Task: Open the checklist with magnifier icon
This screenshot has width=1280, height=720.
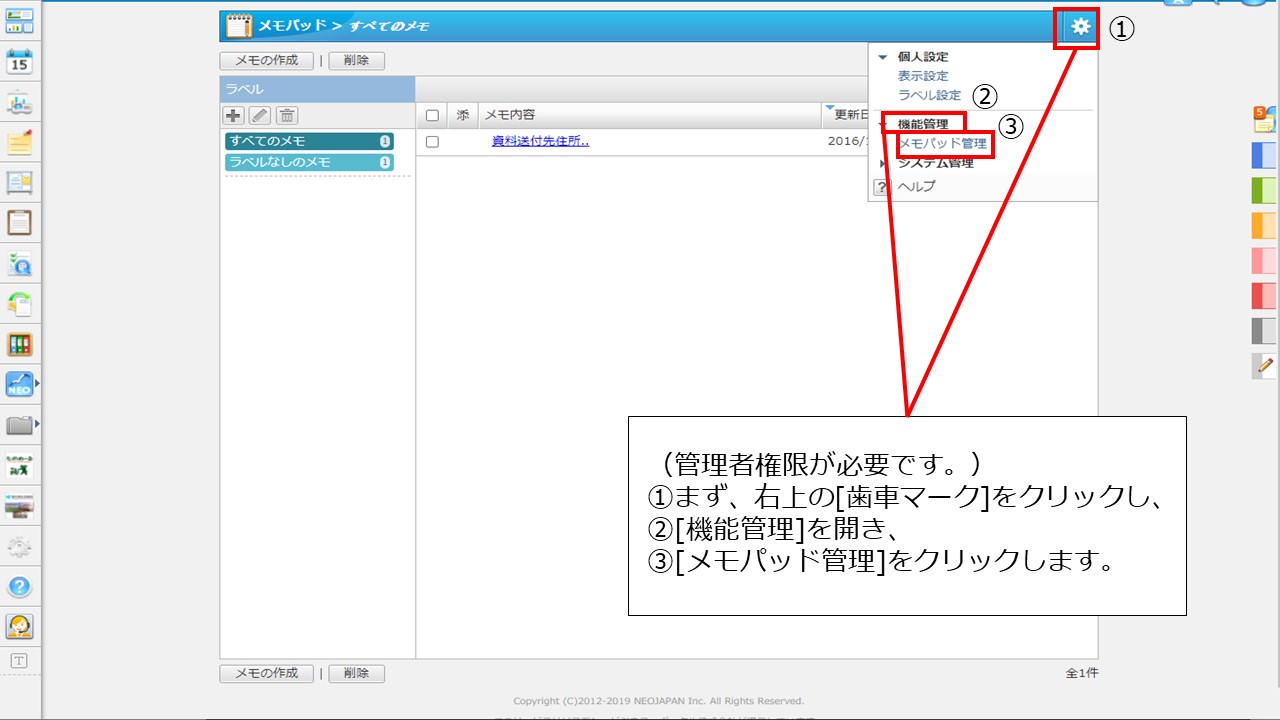Action: (x=20, y=264)
